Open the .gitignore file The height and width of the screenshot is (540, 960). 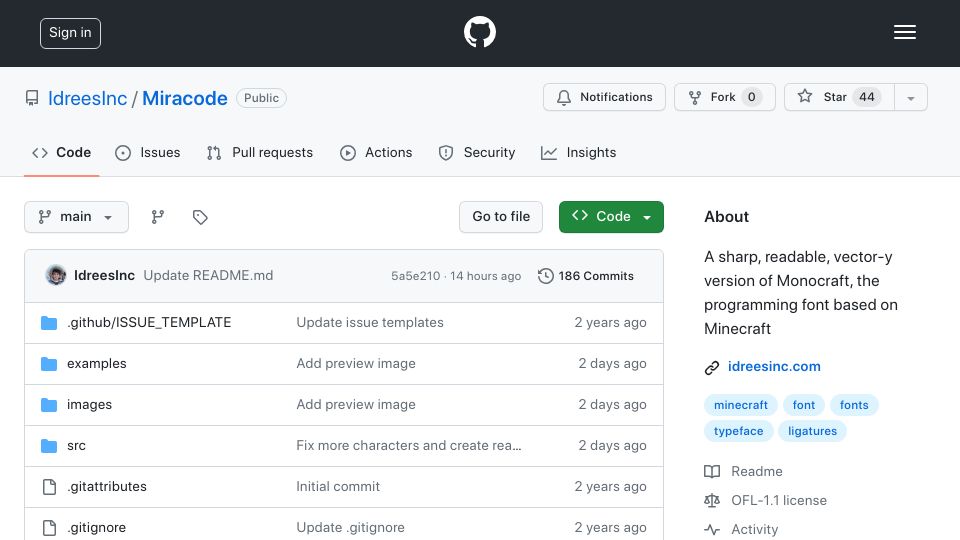point(96,528)
